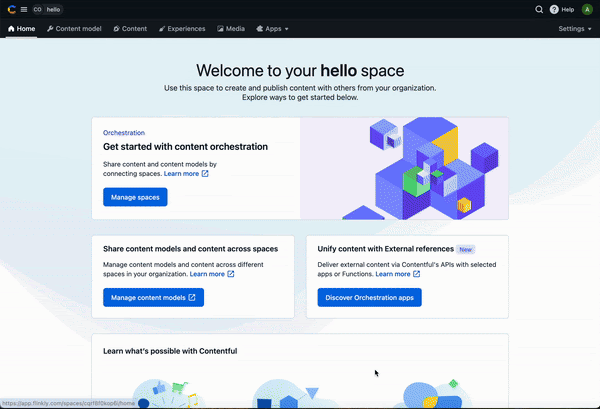
Task: Go to the Home tab
Action: 21,29
